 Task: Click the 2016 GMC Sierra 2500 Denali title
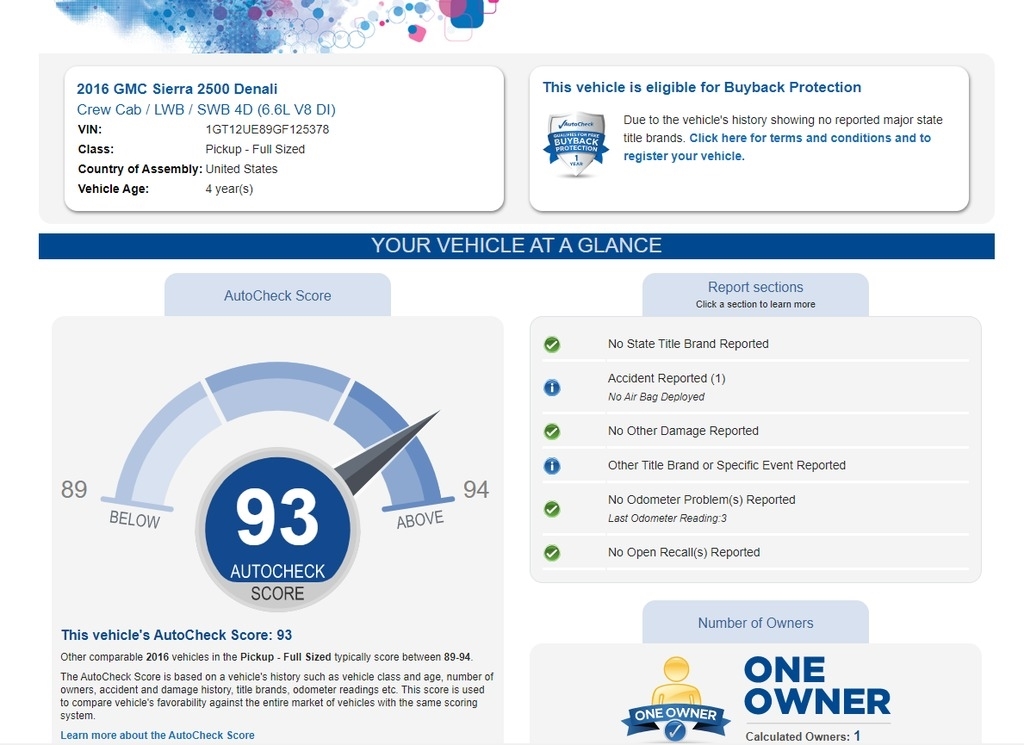click(x=177, y=89)
